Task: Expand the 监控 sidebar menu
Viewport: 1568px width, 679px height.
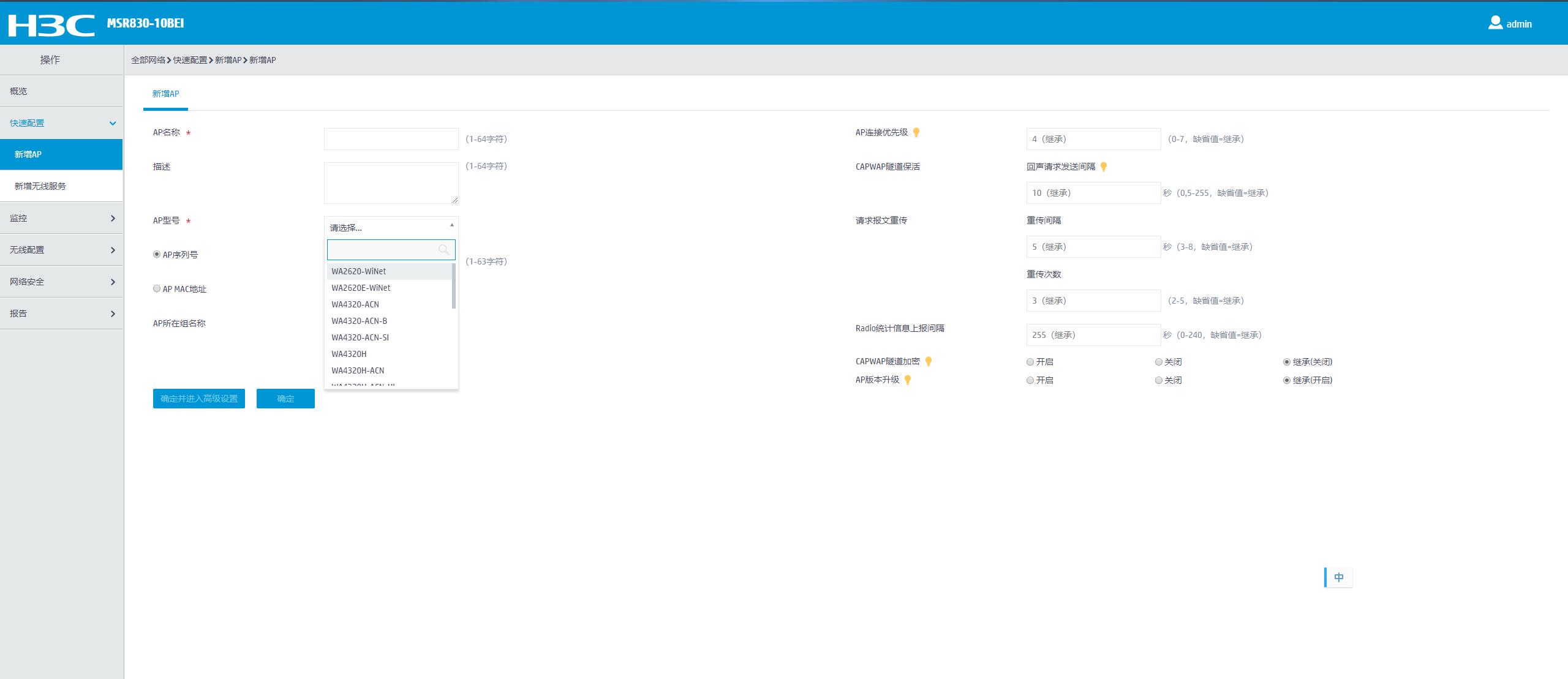Action: (x=61, y=218)
